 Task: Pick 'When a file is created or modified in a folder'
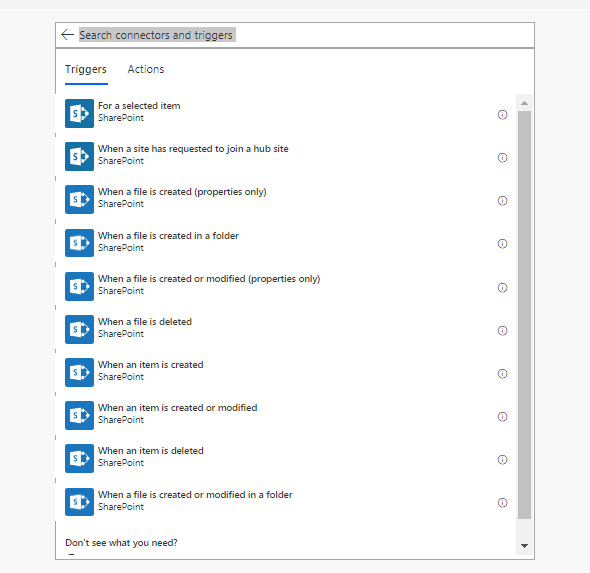click(x=286, y=502)
